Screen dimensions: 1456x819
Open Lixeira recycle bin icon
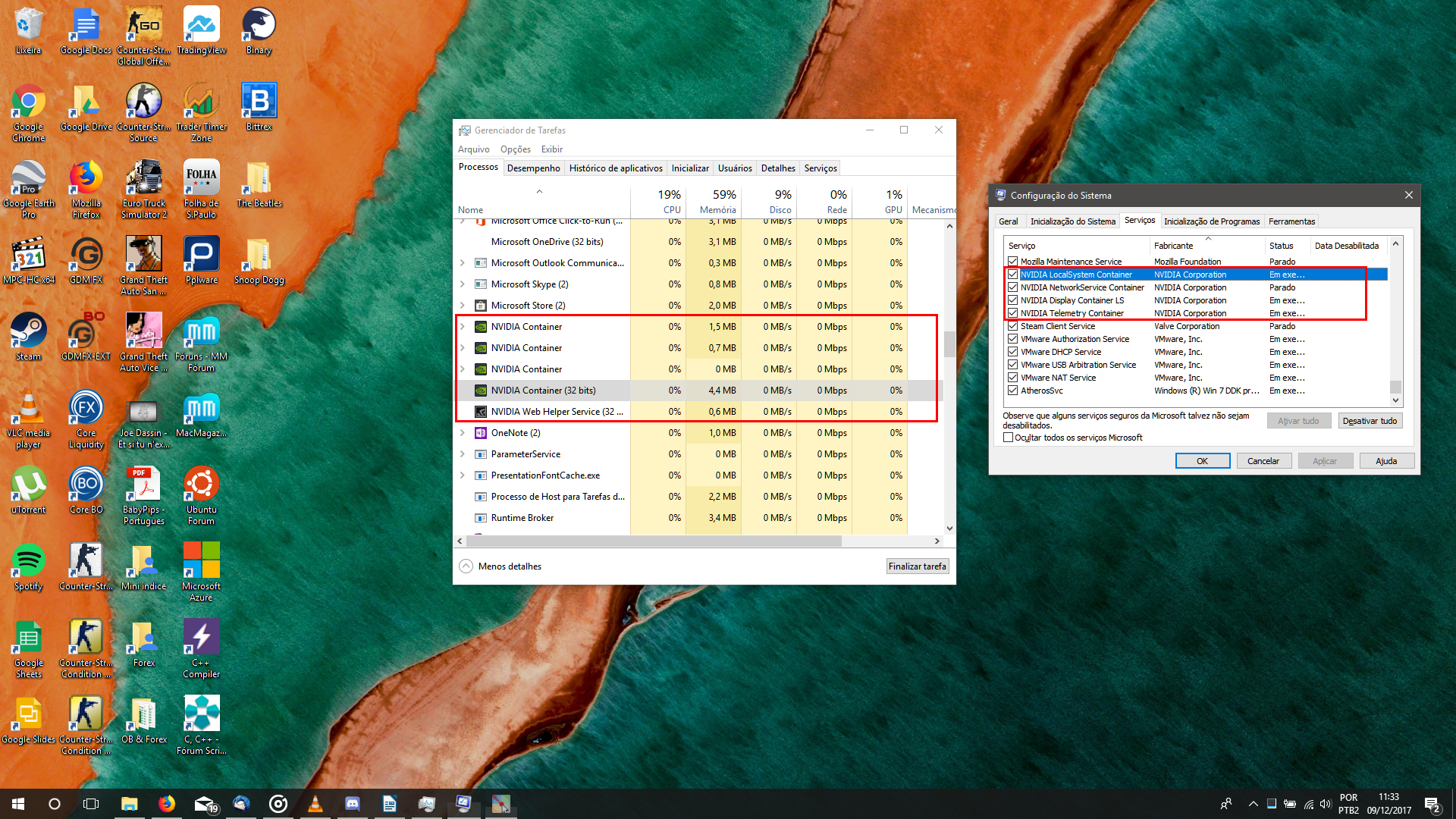(x=29, y=30)
